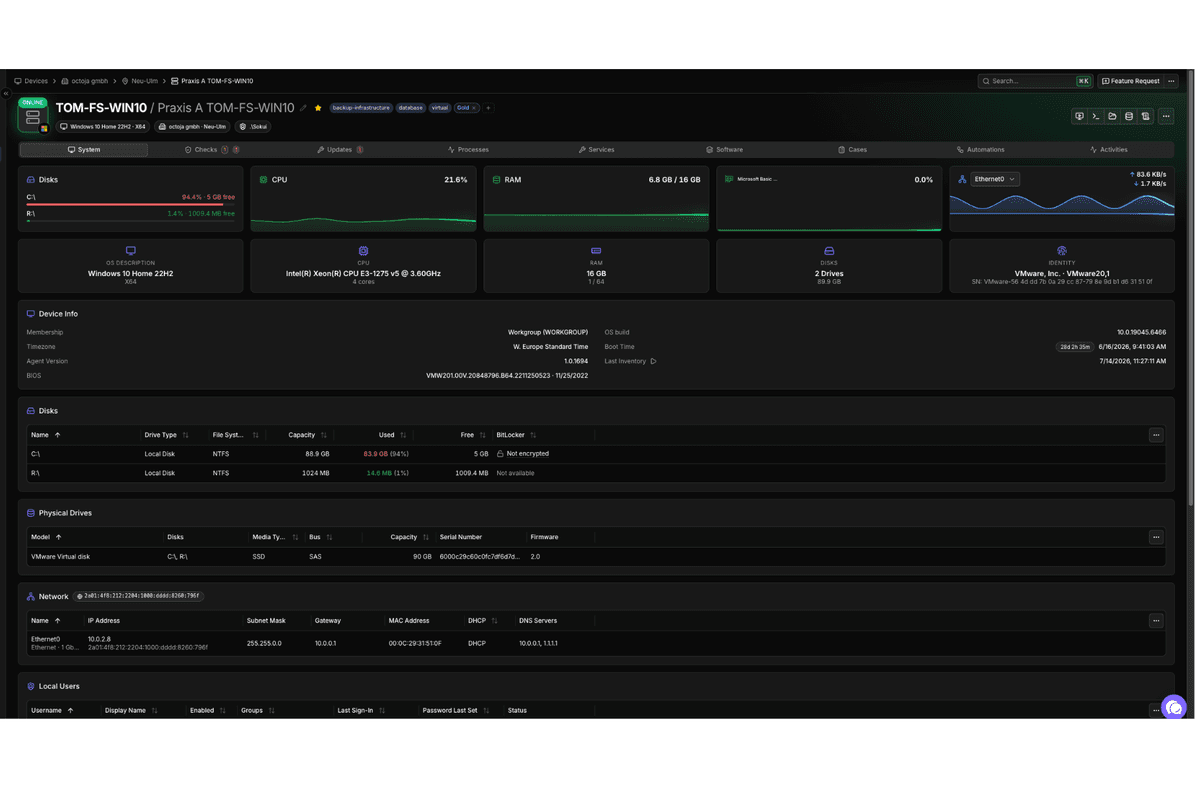
Task: Click the Identity VMware icon
Action: click(1062, 251)
